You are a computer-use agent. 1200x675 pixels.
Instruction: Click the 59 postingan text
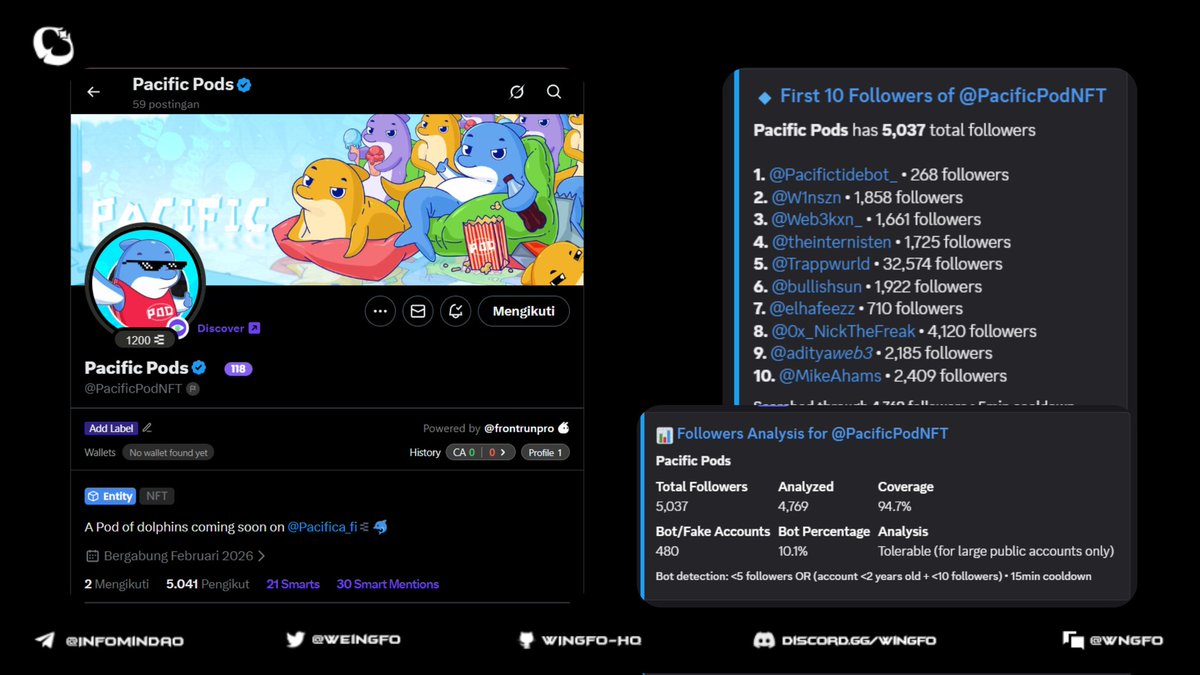166,104
